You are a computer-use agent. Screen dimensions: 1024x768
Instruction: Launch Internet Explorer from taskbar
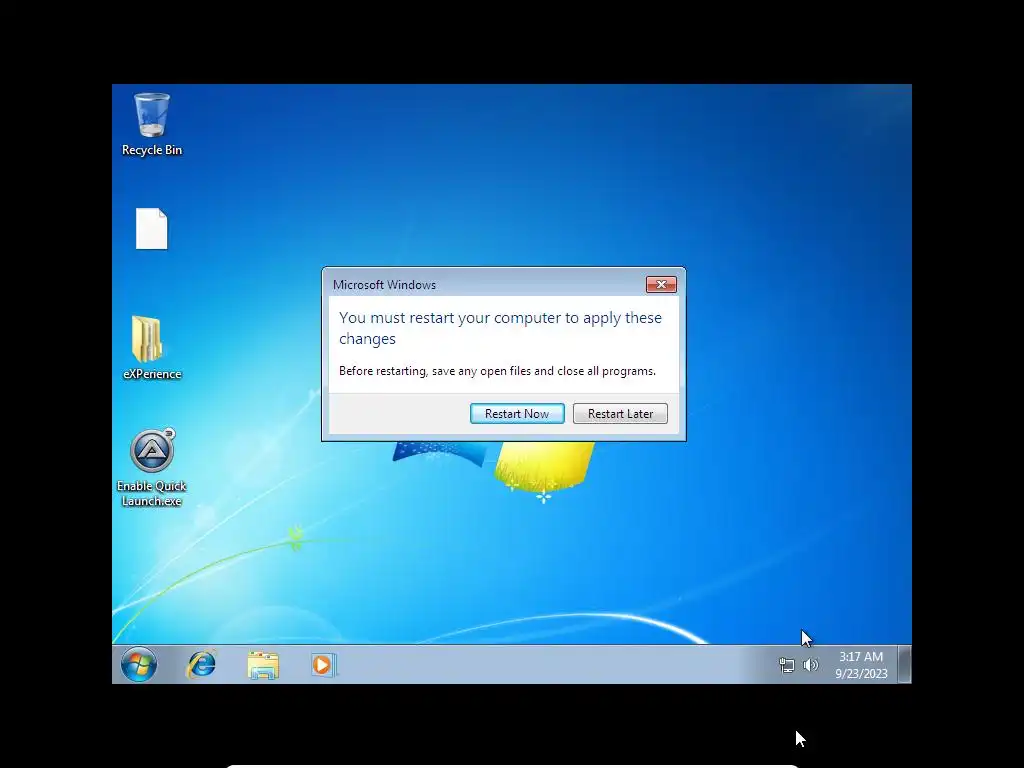[201, 665]
